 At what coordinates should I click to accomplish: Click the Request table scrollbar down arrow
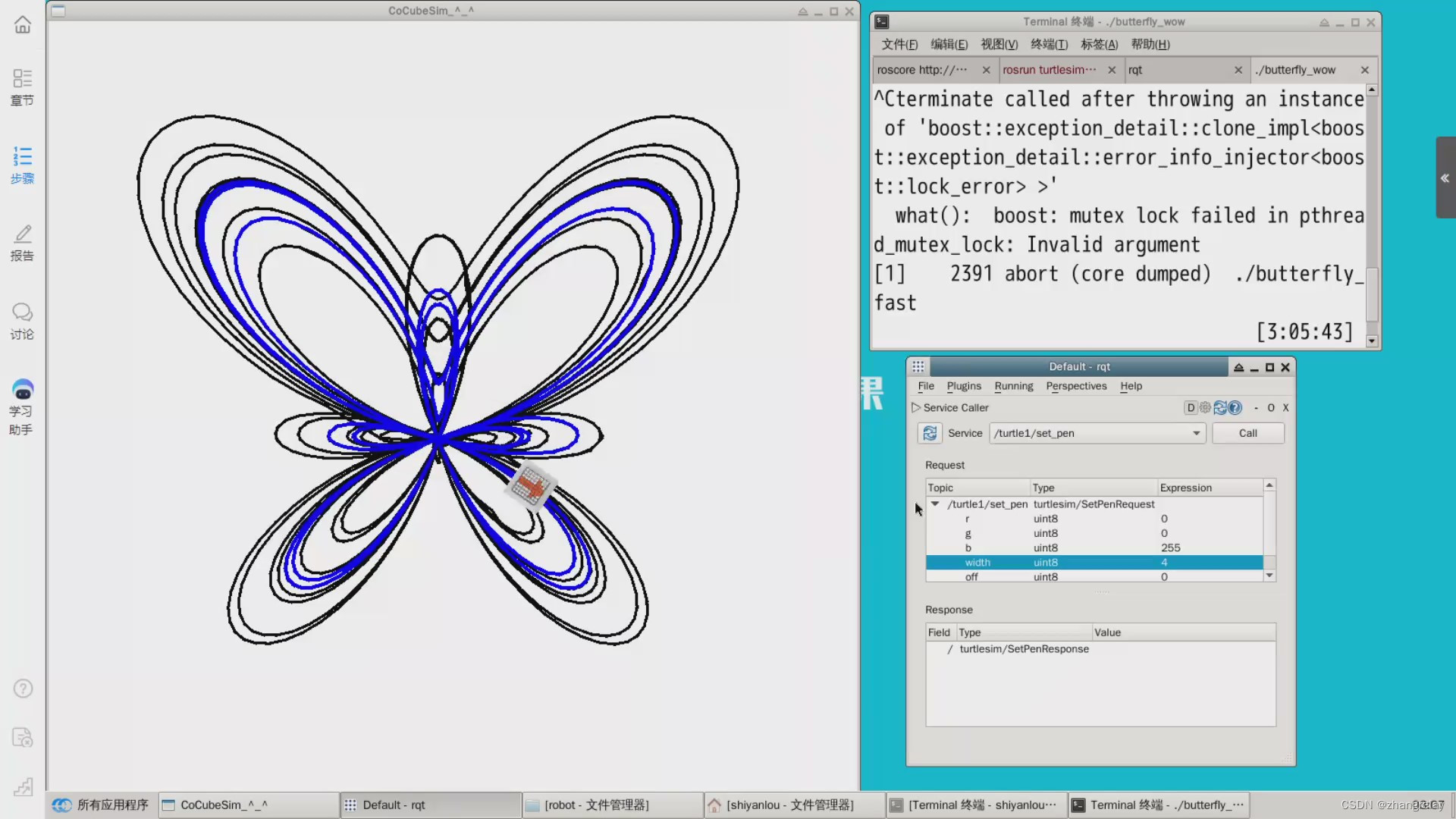(1269, 576)
